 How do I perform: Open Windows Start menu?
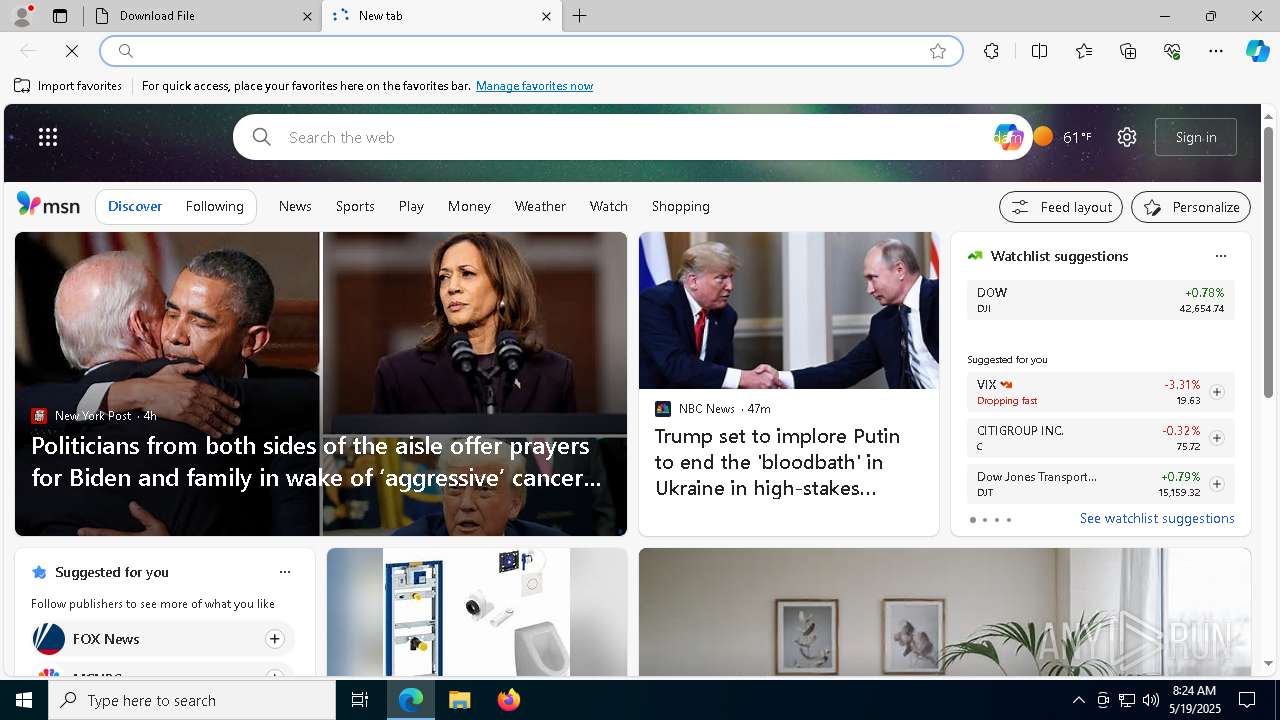(24, 700)
